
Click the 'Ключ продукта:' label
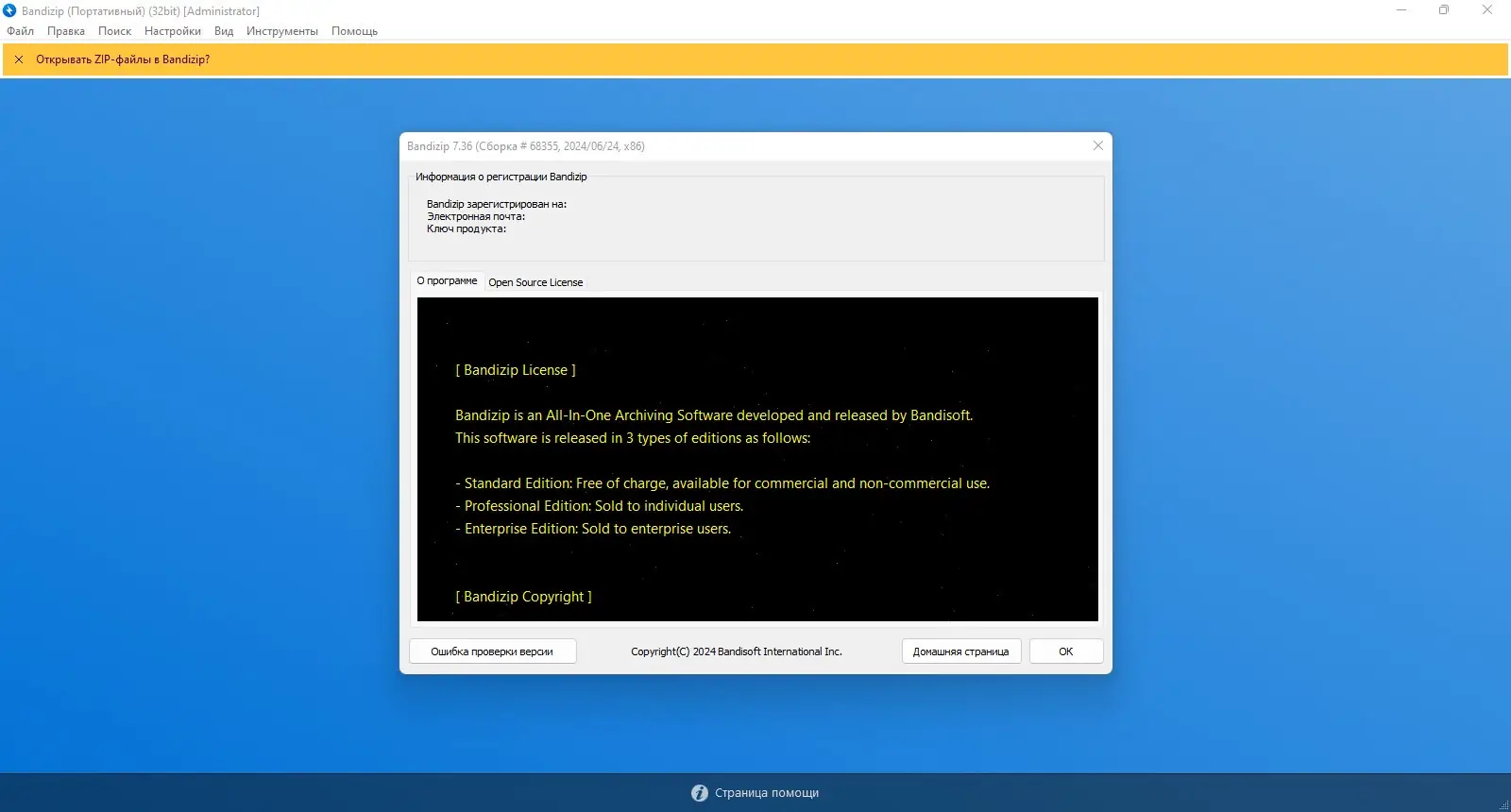[x=467, y=228]
